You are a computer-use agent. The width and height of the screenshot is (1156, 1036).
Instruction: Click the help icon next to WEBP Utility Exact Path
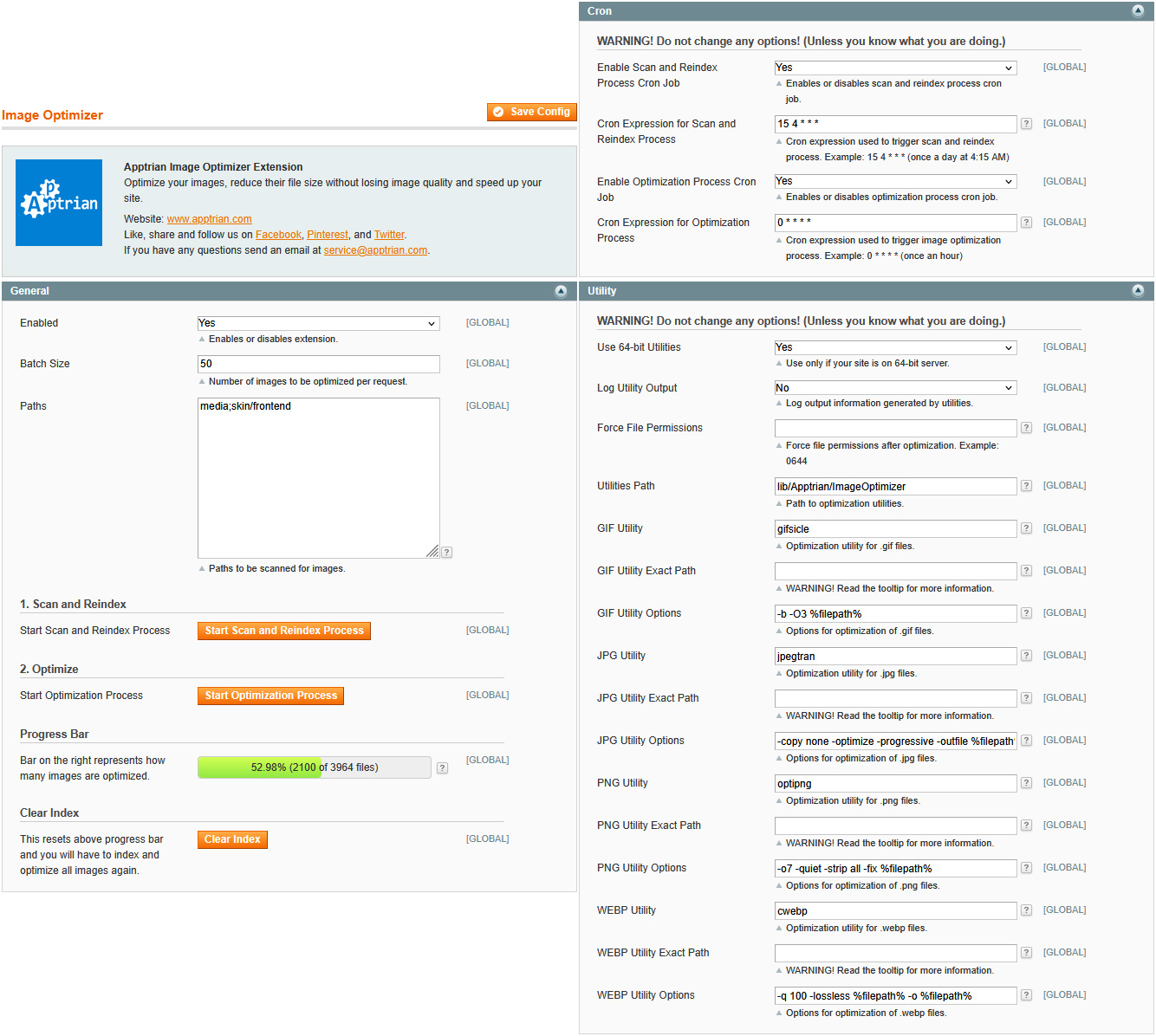1026,953
